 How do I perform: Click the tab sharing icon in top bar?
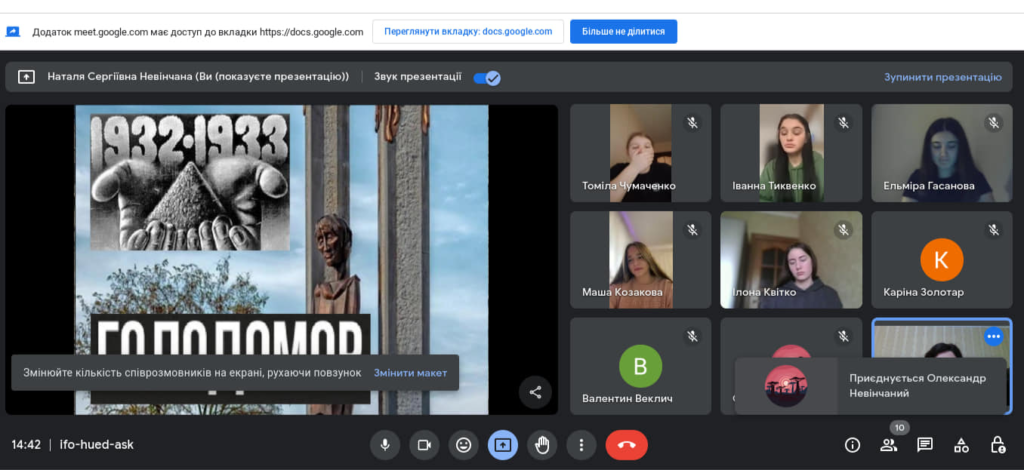pos(13,31)
